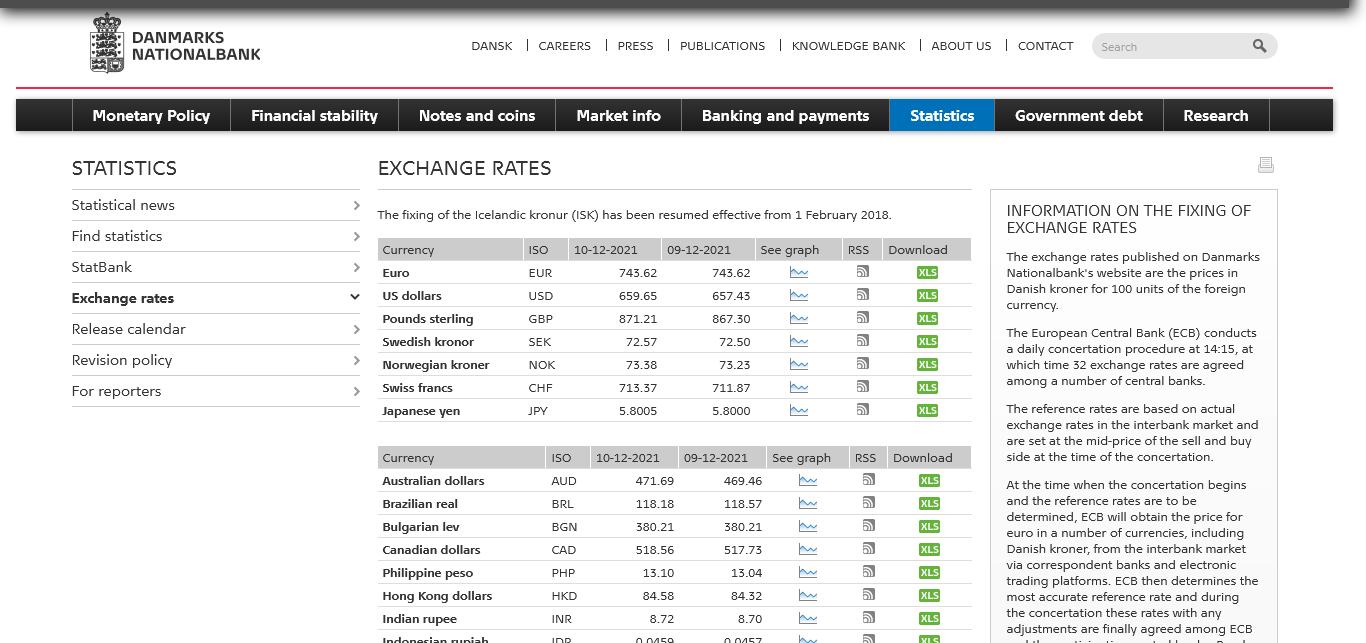1366x643 pixels.
Task: Collapse the Exchange rates sidebar section
Action: (354, 298)
